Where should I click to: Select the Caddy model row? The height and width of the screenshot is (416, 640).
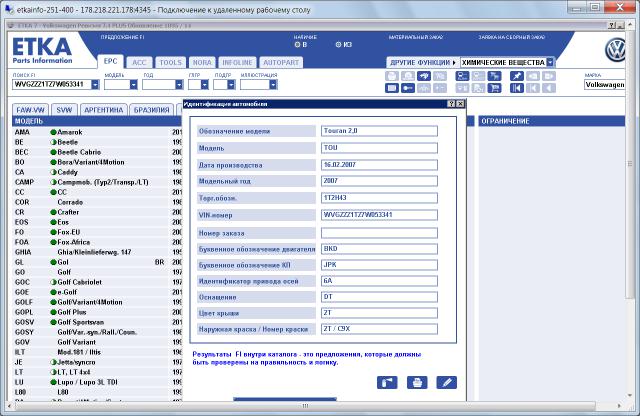(x=97, y=172)
